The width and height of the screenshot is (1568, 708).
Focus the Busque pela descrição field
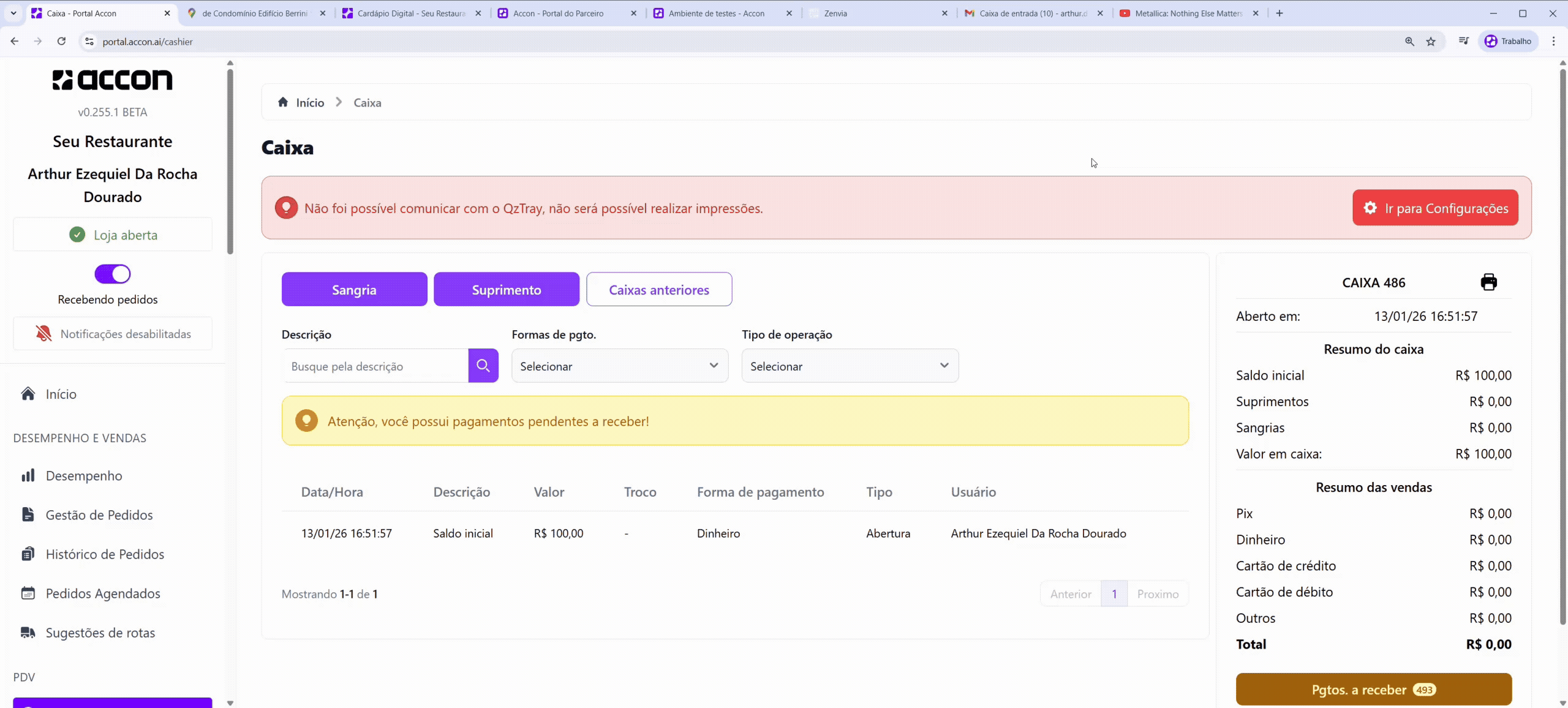pos(375,366)
